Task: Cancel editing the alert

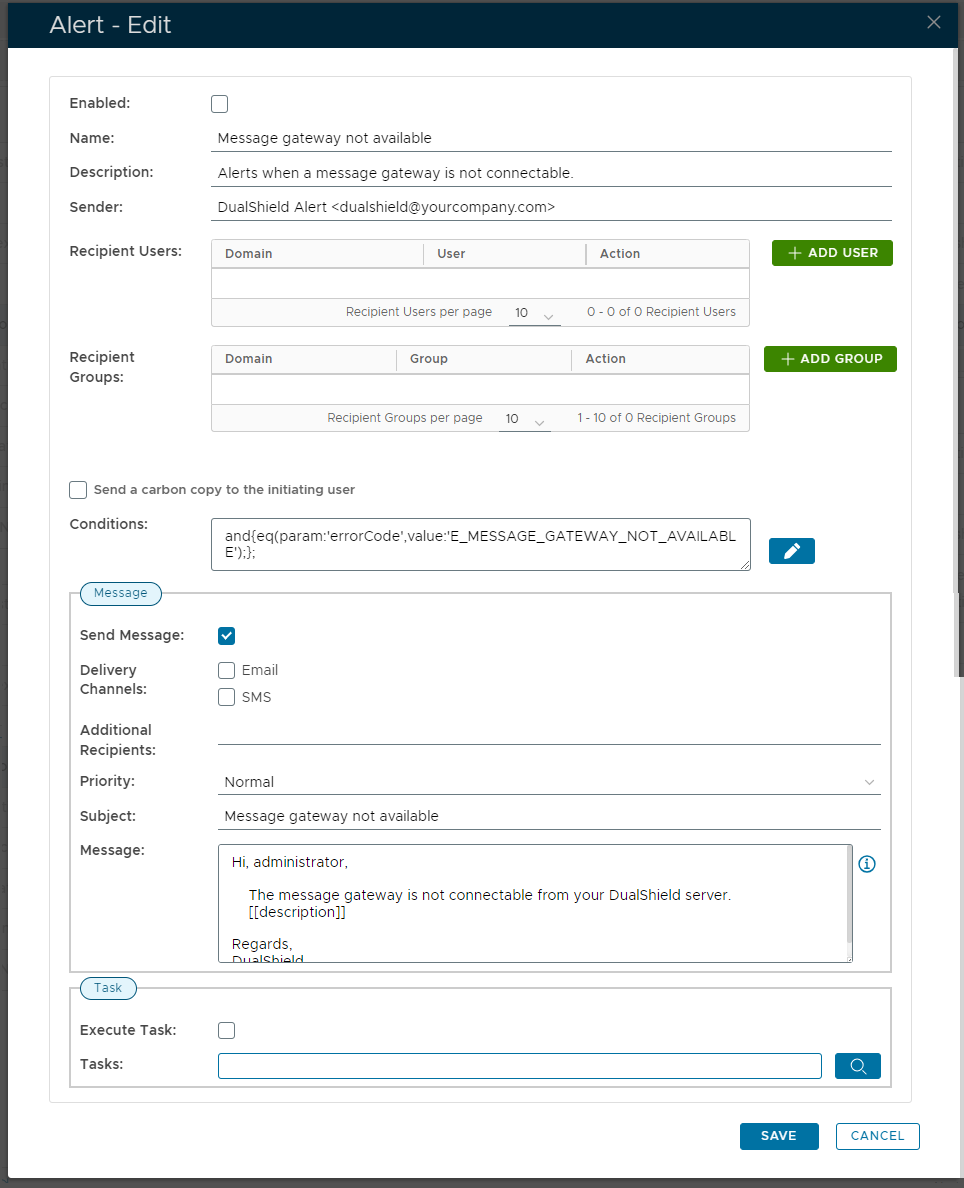Action: (x=877, y=1136)
